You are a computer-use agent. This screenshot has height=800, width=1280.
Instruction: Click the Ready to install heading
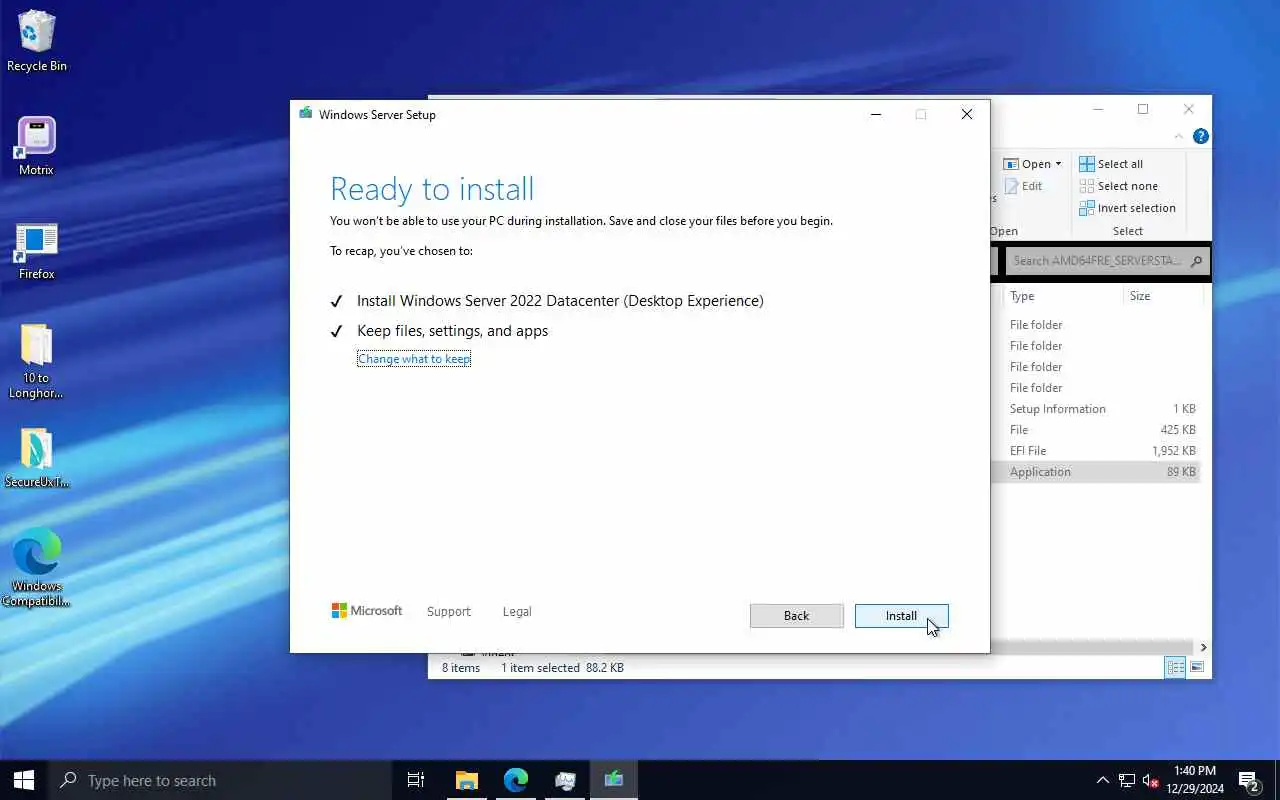coord(432,189)
